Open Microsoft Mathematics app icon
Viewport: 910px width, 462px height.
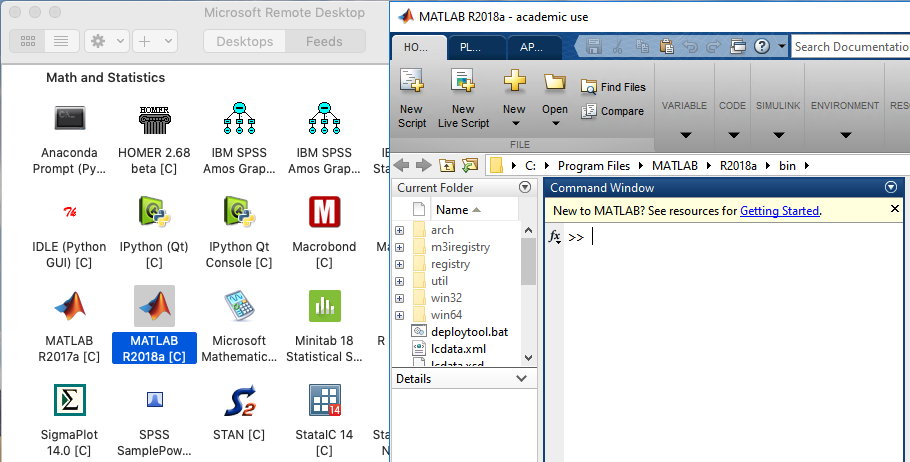(239, 306)
